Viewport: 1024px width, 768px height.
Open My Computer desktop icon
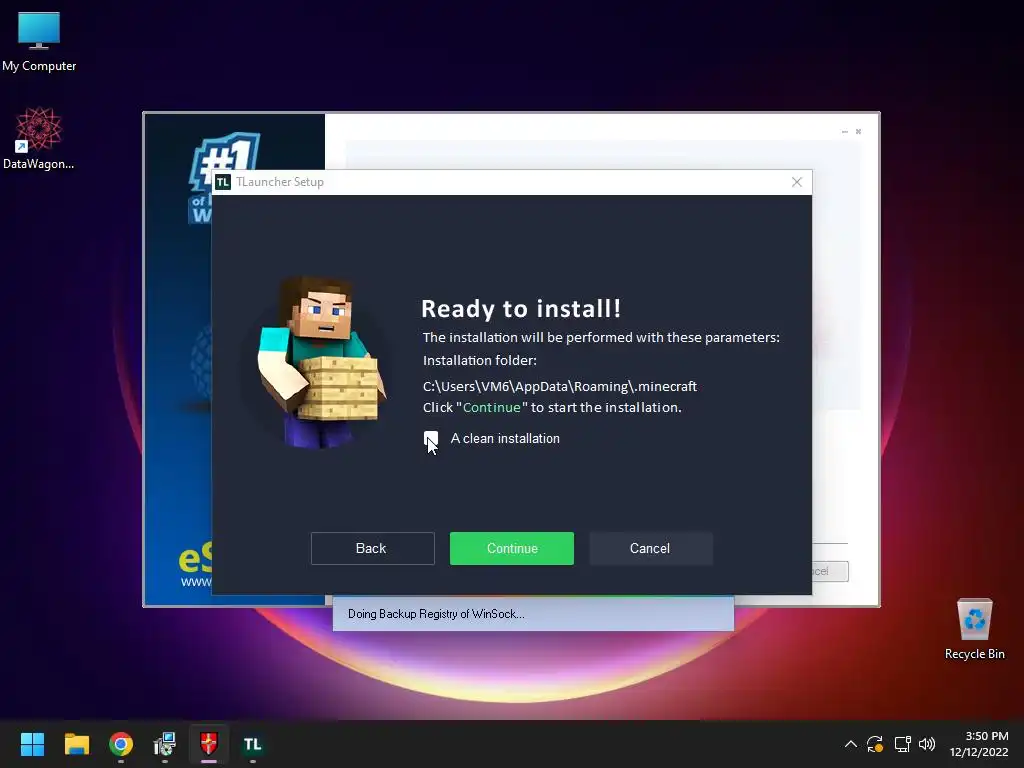[39, 42]
